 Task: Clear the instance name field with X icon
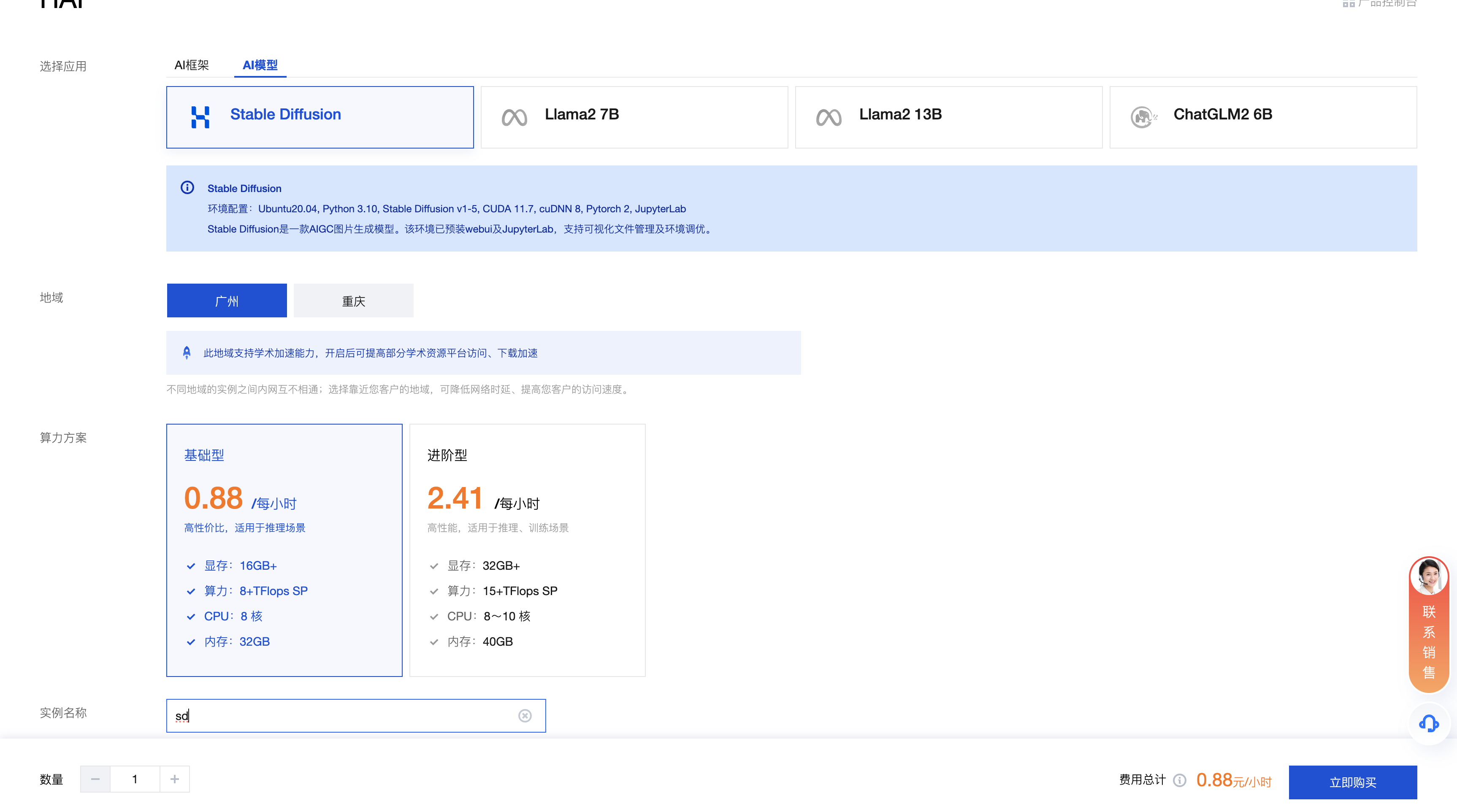[x=524, y=715]
